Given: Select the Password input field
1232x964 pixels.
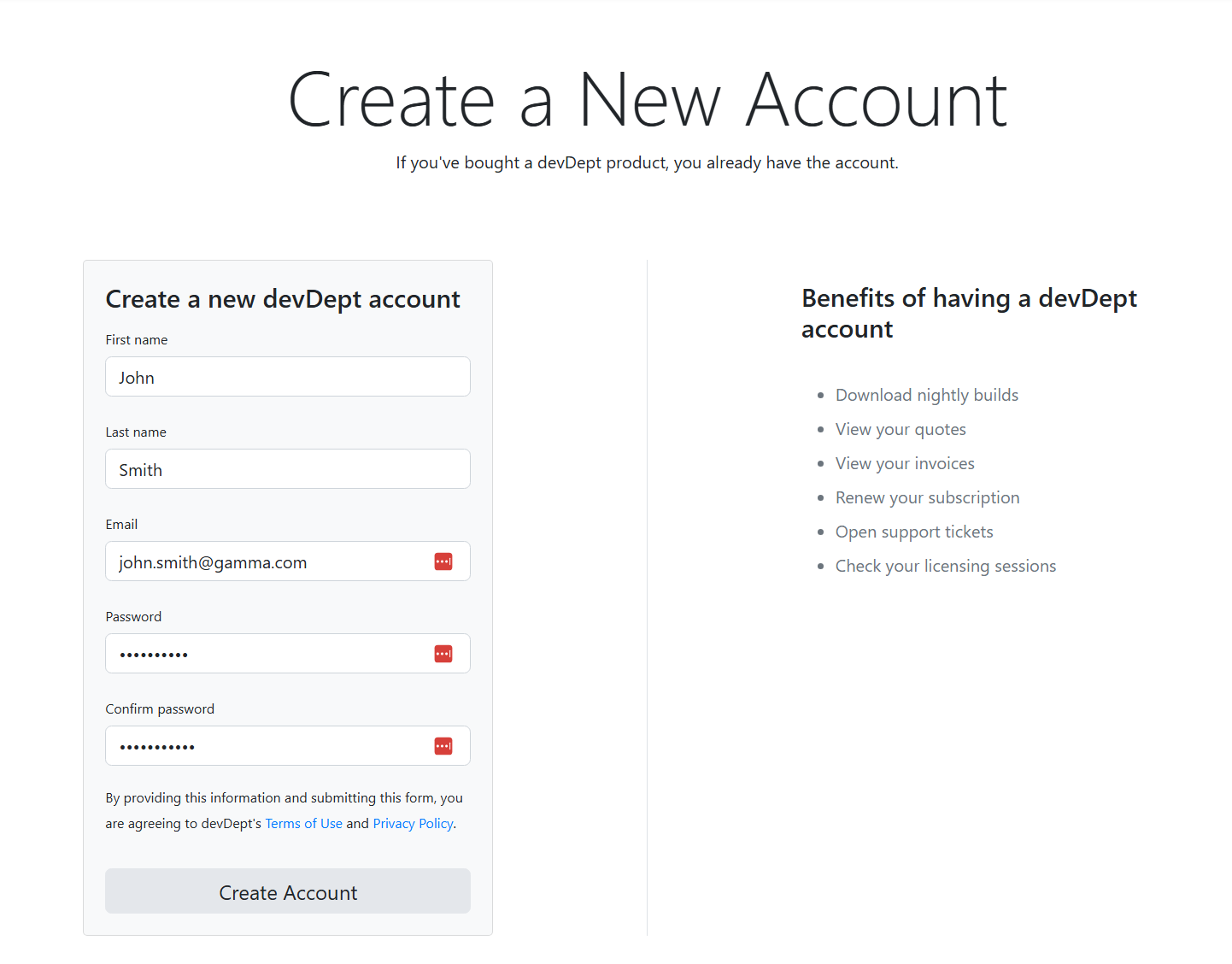Looking at the screenshot, I should point(288,654).
